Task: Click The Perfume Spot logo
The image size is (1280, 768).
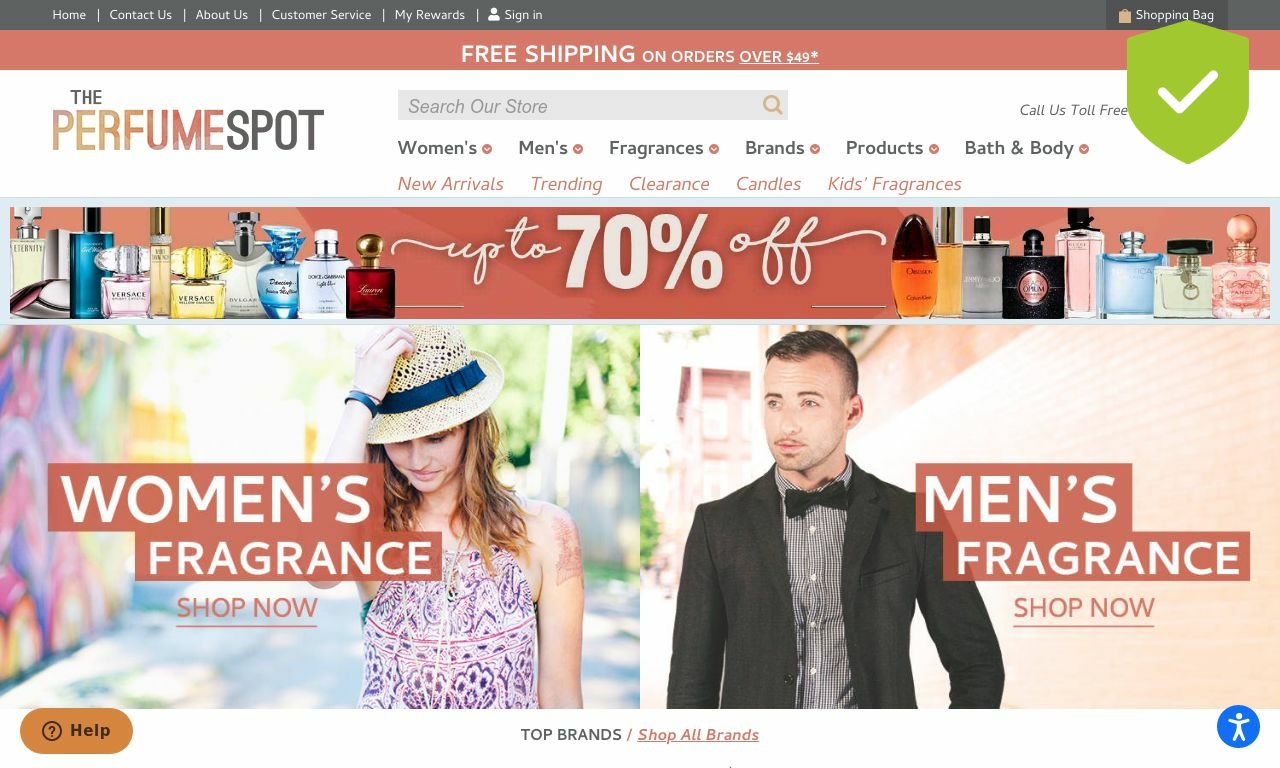Action: pyautogui.click(x=188, y=121)
